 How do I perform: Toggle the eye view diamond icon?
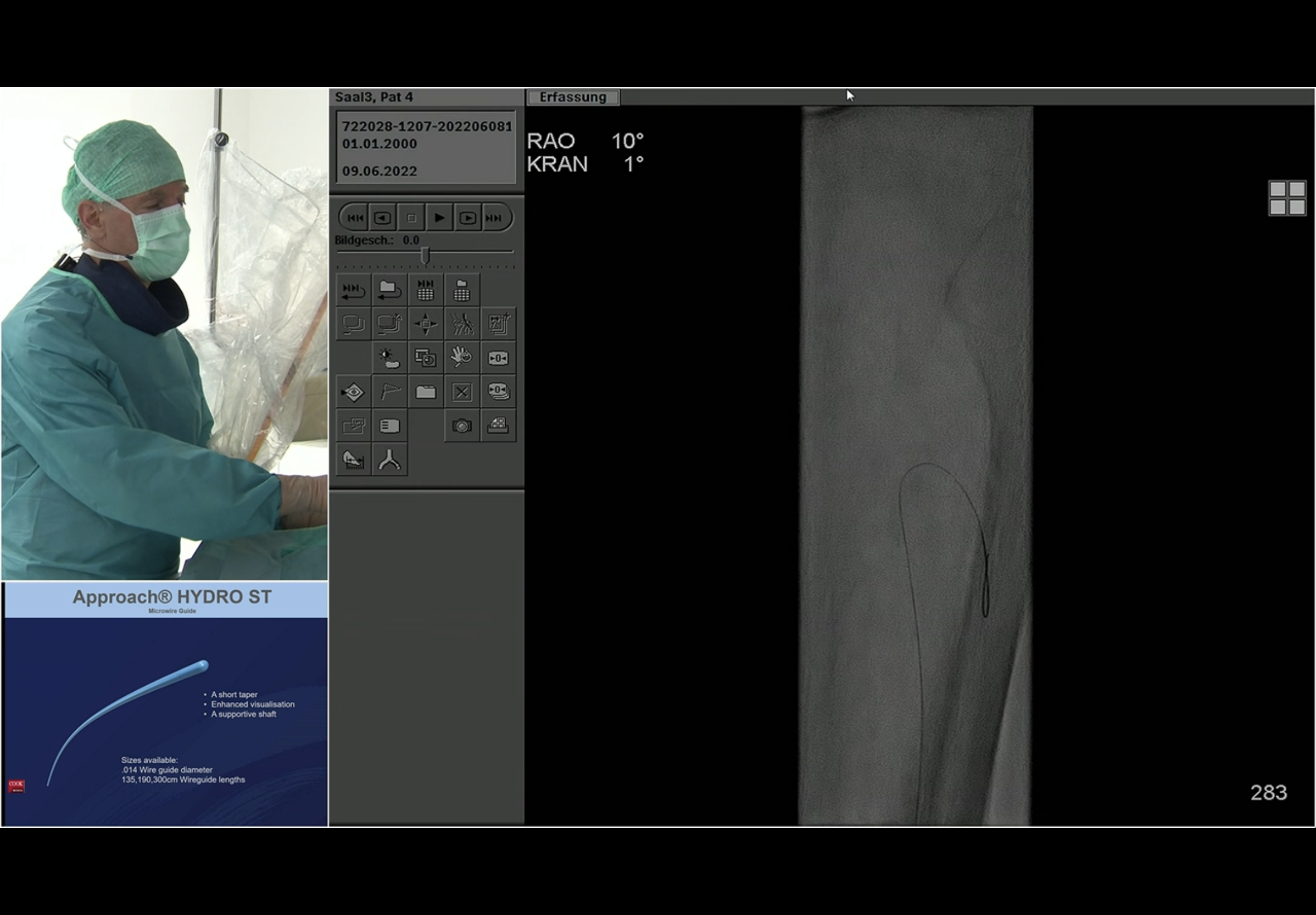pos(354,392)
